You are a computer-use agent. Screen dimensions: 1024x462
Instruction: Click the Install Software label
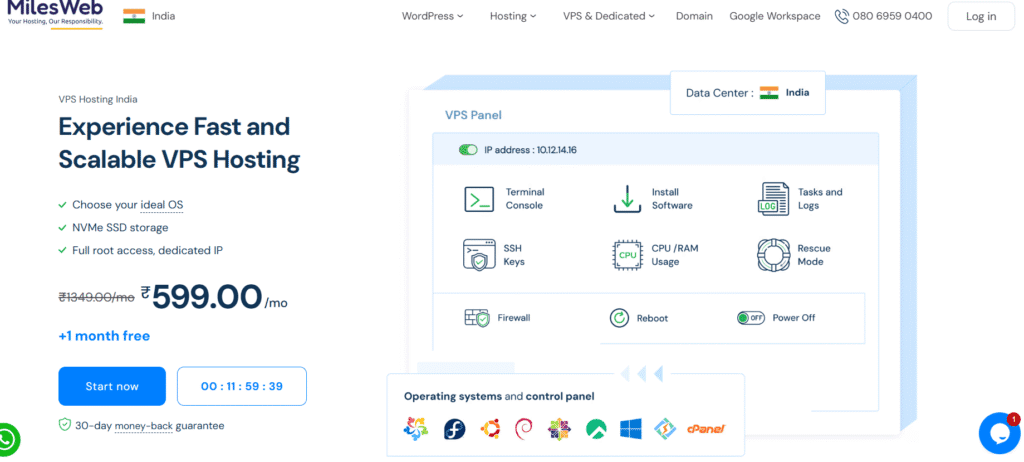(672, 199)
